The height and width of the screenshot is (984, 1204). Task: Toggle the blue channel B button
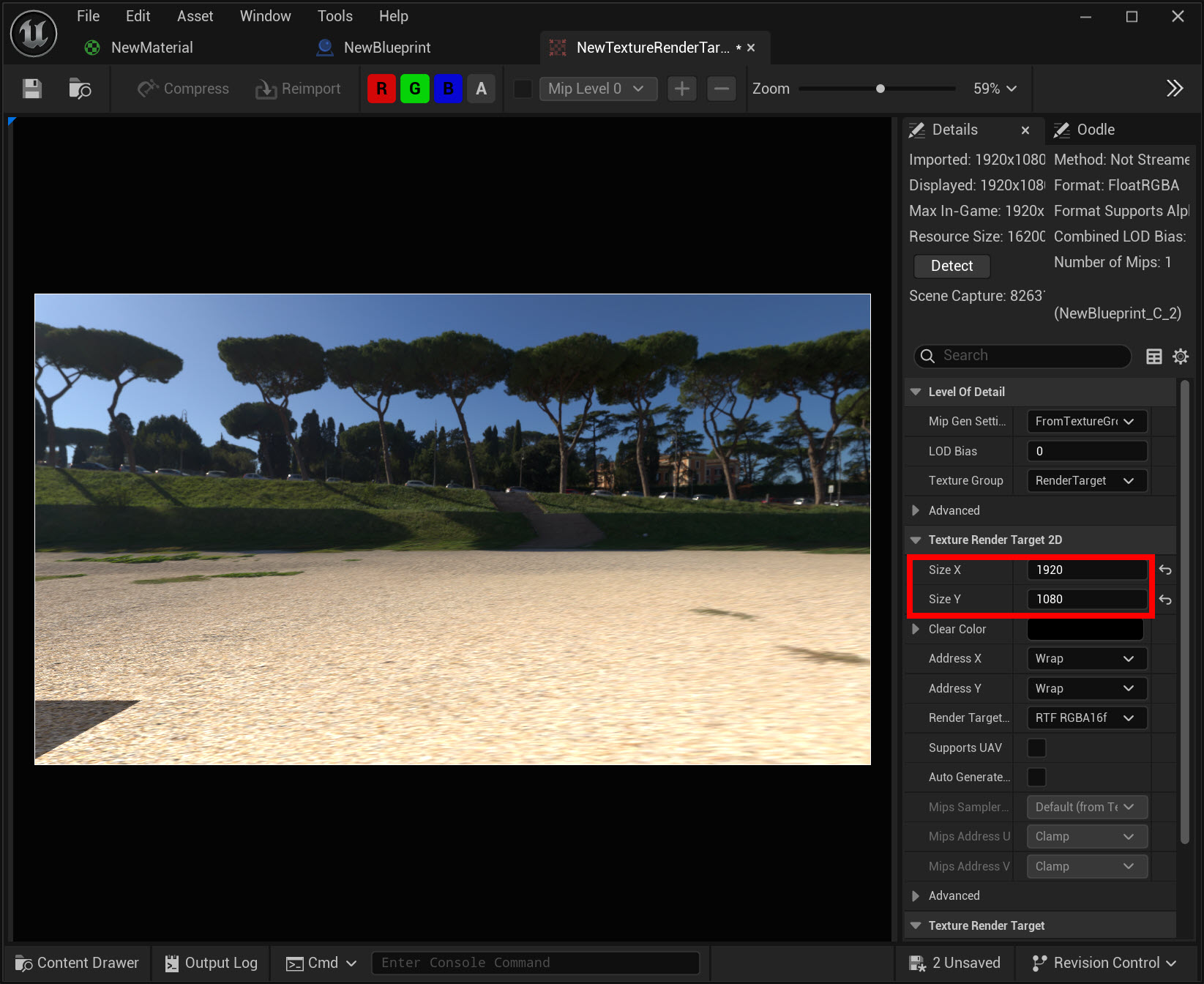click(x=448, y=89)
